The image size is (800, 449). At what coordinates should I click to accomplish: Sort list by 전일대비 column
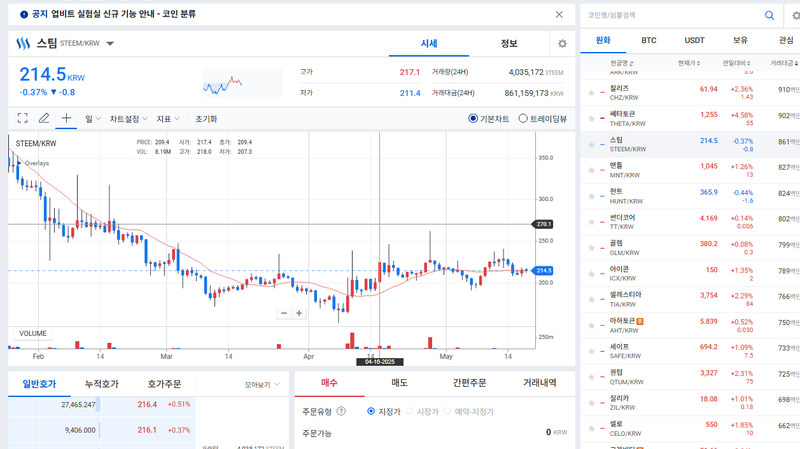point(736,63)
